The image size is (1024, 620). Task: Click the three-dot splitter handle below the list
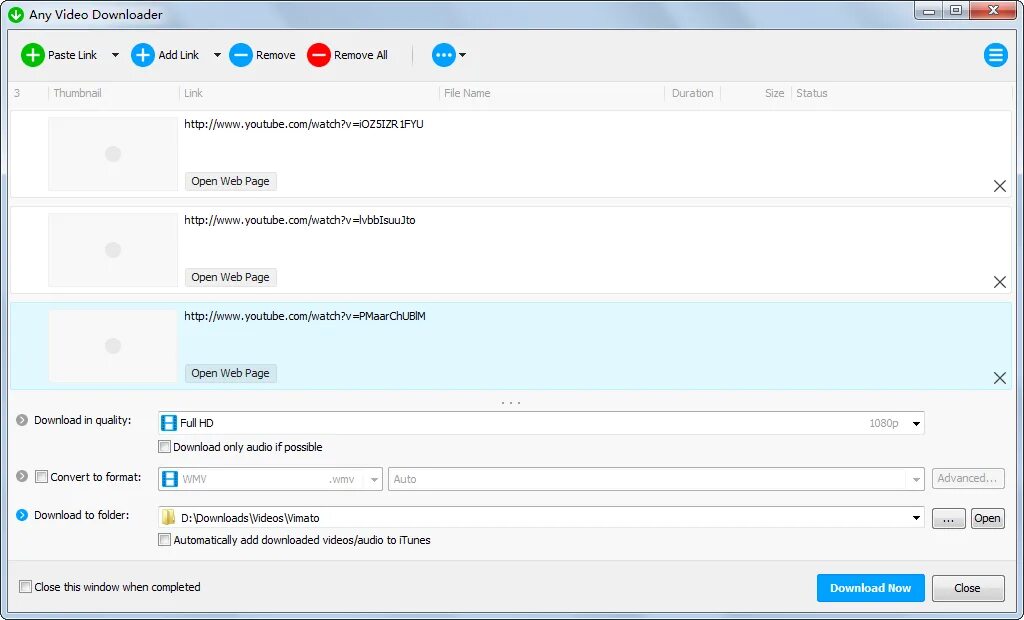pos(511,402)
